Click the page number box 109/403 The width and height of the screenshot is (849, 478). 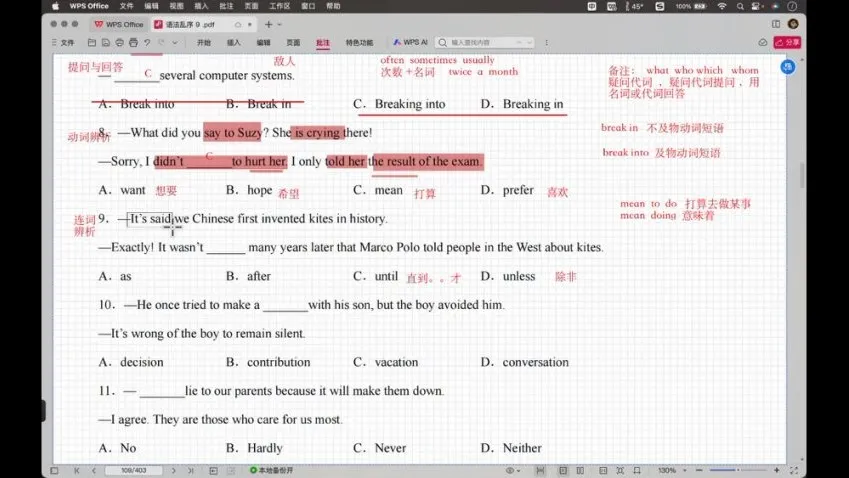click(x=134, y=469)
